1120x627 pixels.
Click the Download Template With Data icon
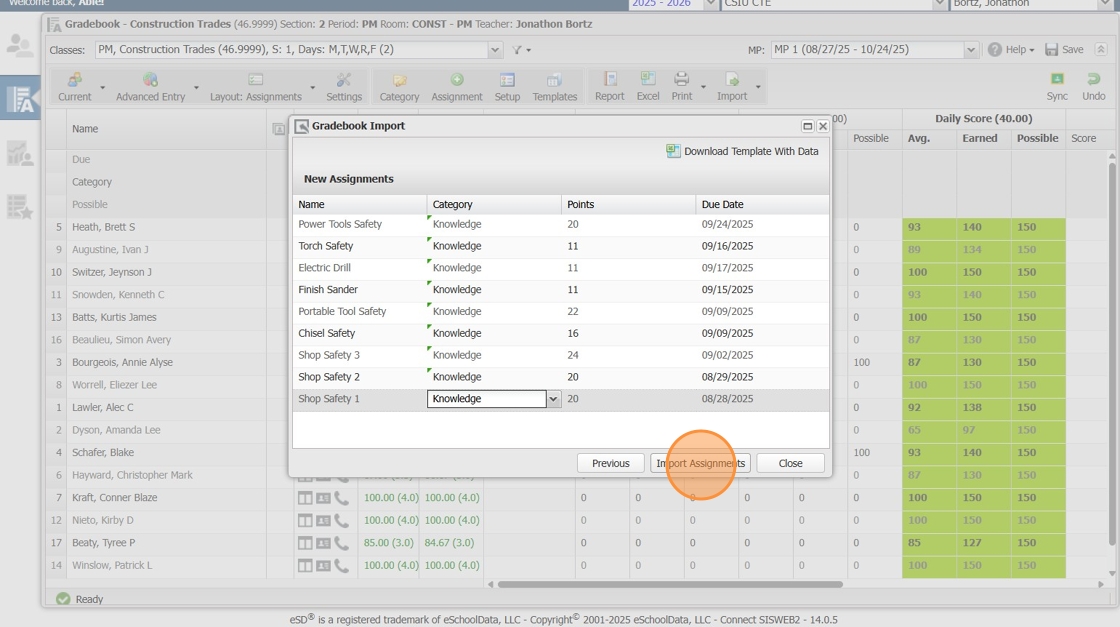click(x=673, y=151)
